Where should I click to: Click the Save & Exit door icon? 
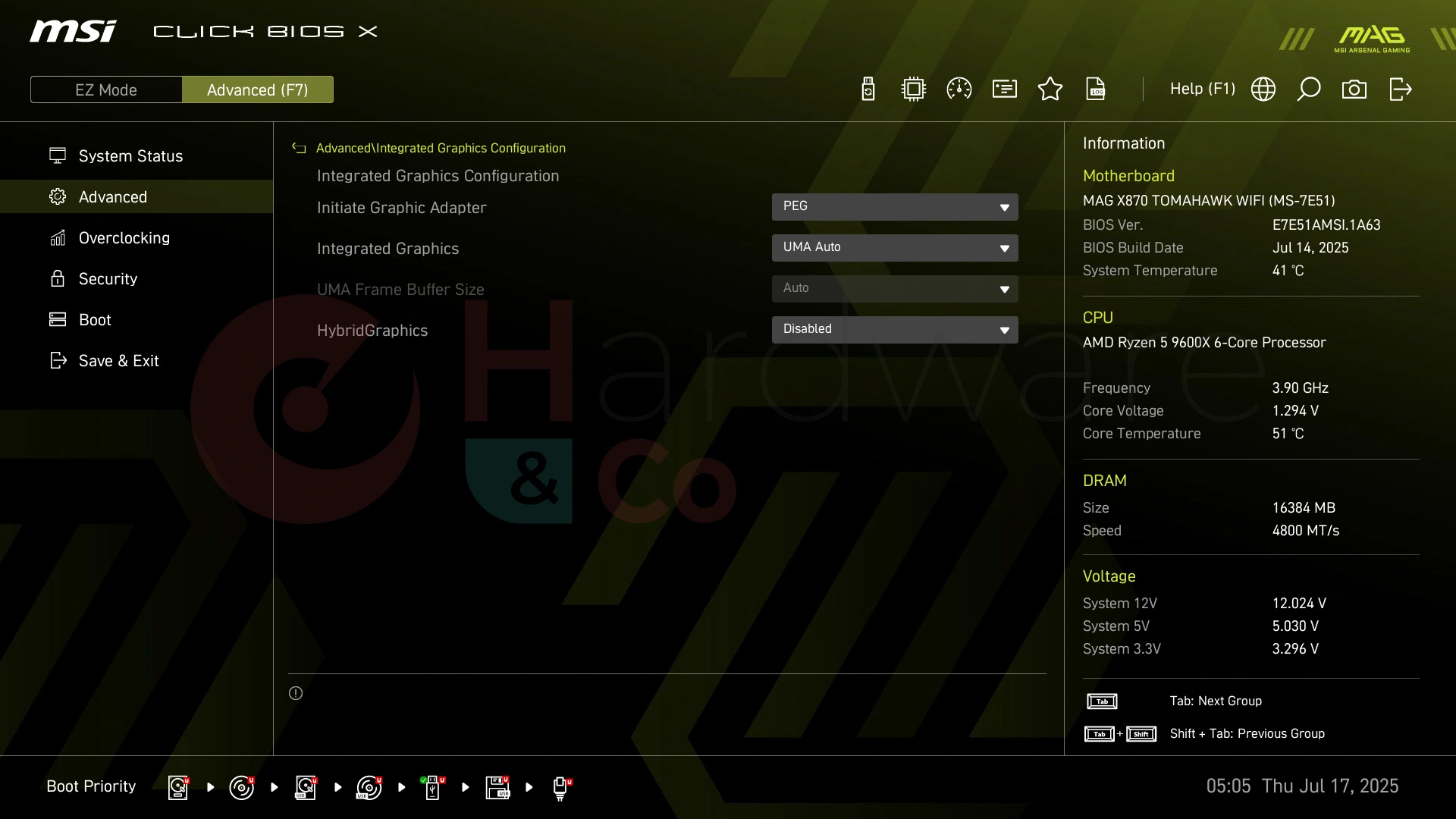pyautogui.click(x=58, y=360)
